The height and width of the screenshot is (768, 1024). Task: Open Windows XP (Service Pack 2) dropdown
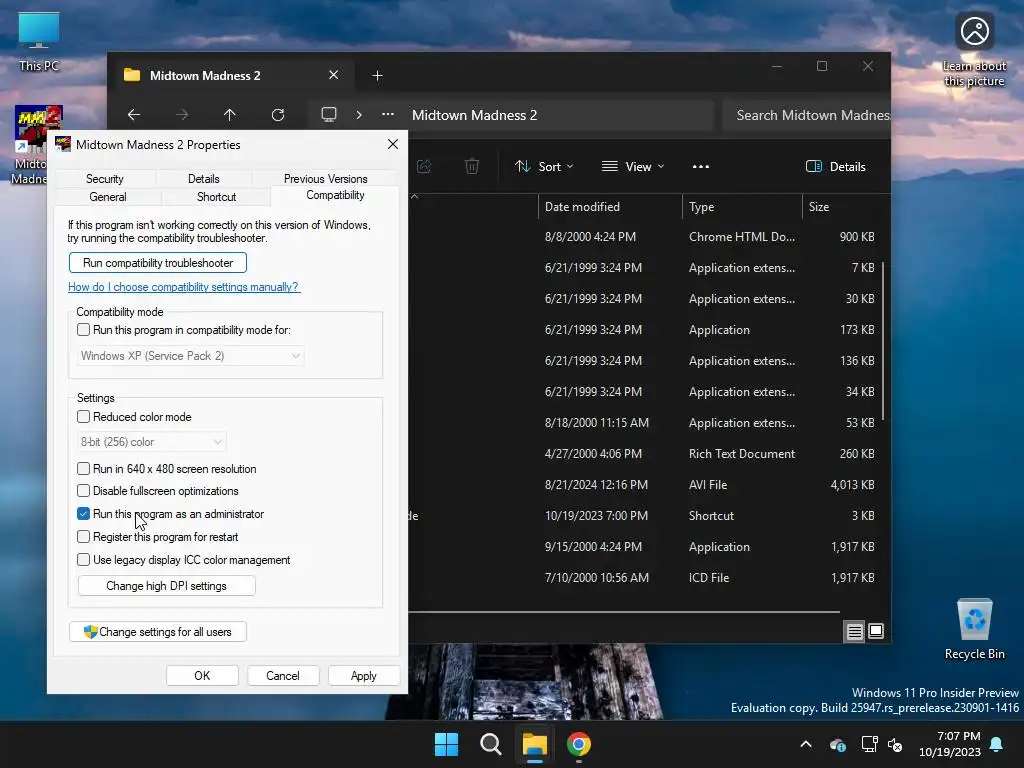pos(190,356)
